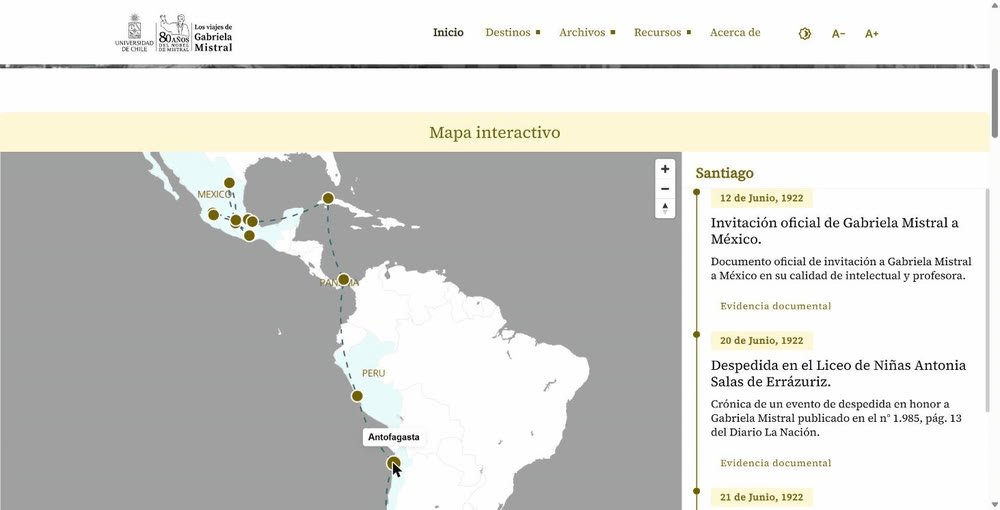Select the Peru coast map marker
The height and width of the screenshot is (510, 1000).
357,396
